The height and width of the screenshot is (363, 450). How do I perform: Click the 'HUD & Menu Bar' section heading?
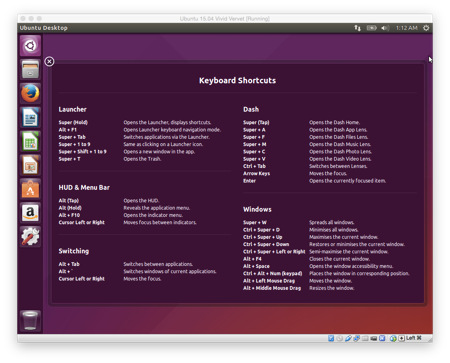[84, 188]
